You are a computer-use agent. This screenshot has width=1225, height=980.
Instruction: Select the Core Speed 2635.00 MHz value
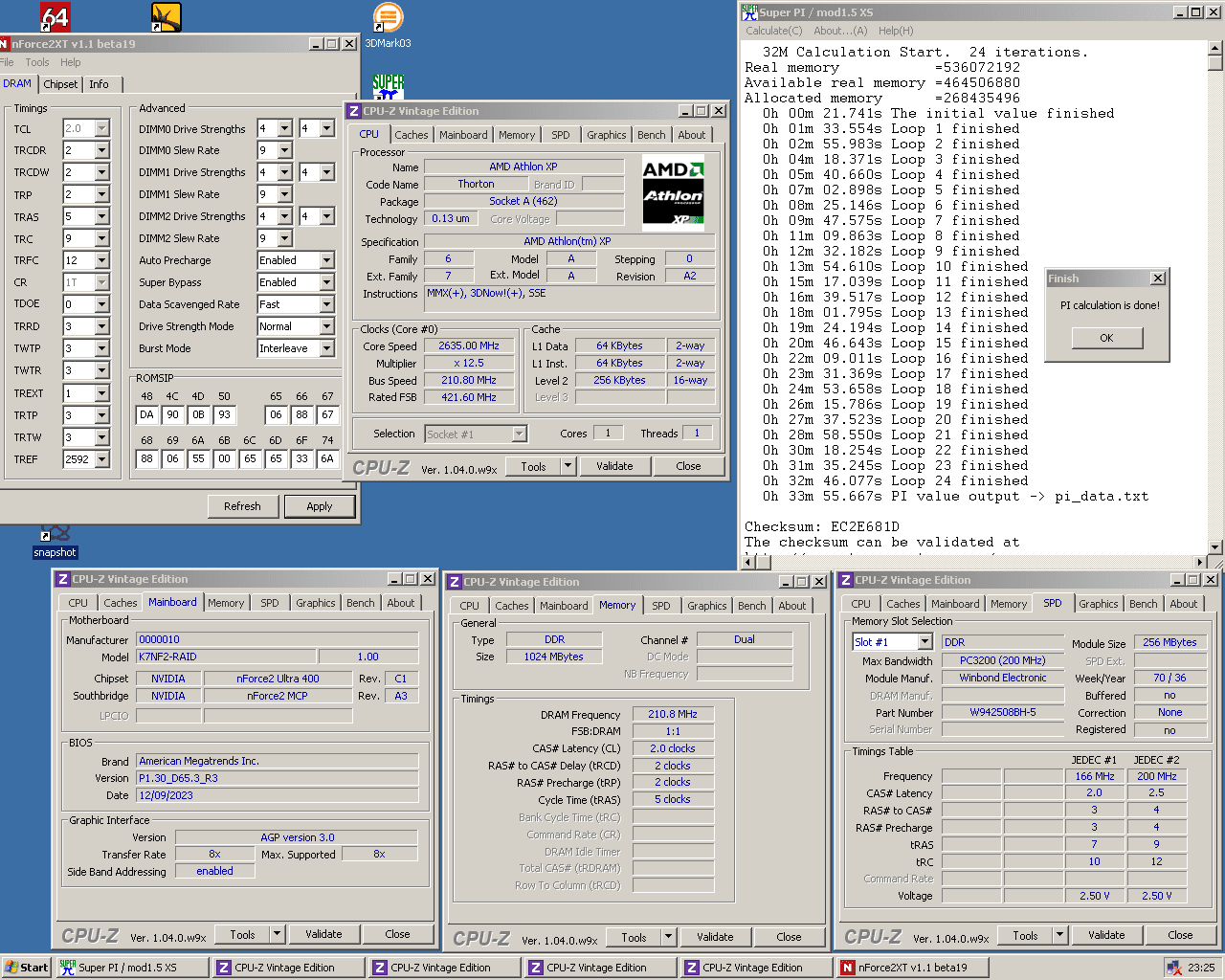pos(469,345)
